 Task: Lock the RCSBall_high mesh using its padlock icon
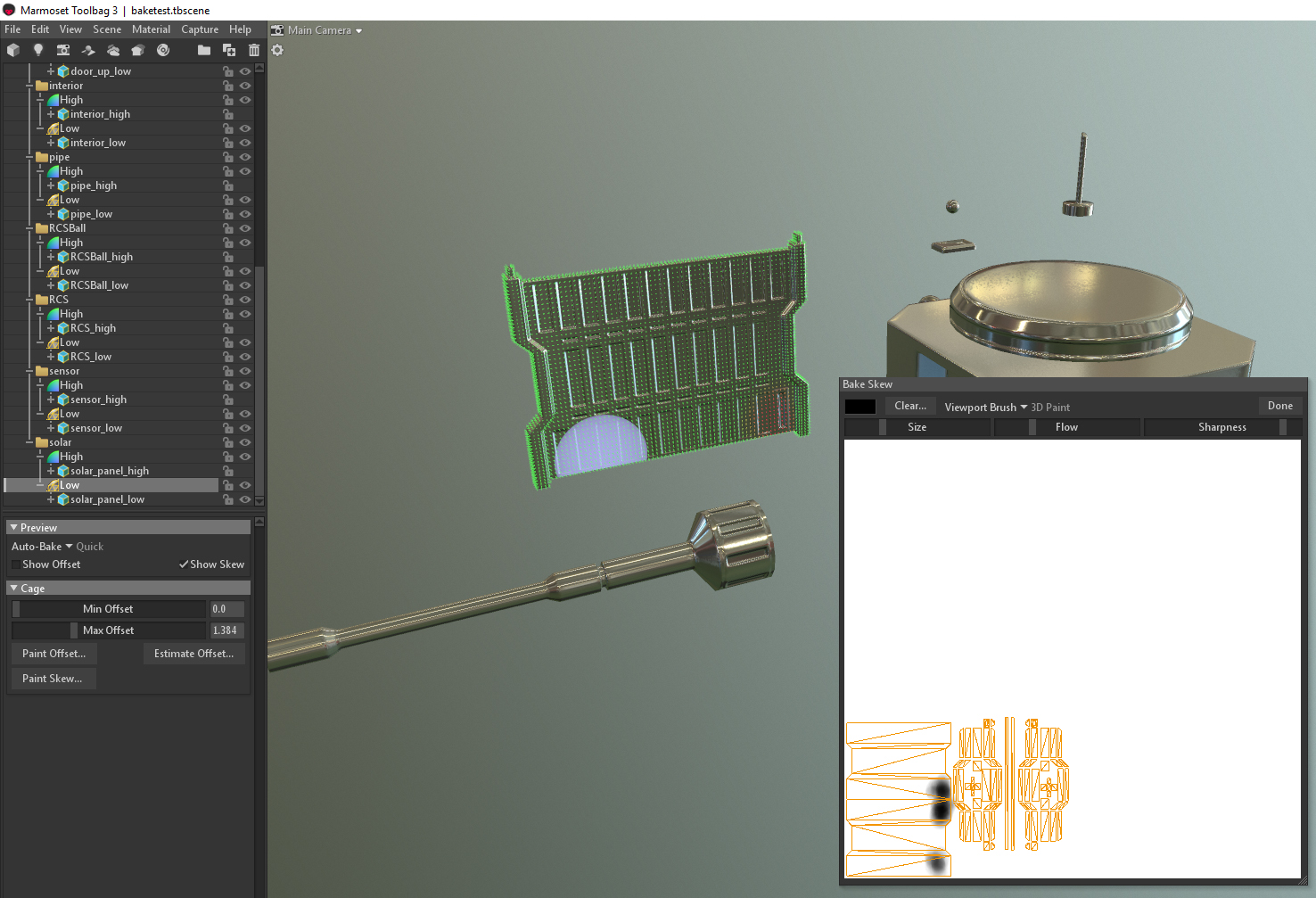pos(228,256)
